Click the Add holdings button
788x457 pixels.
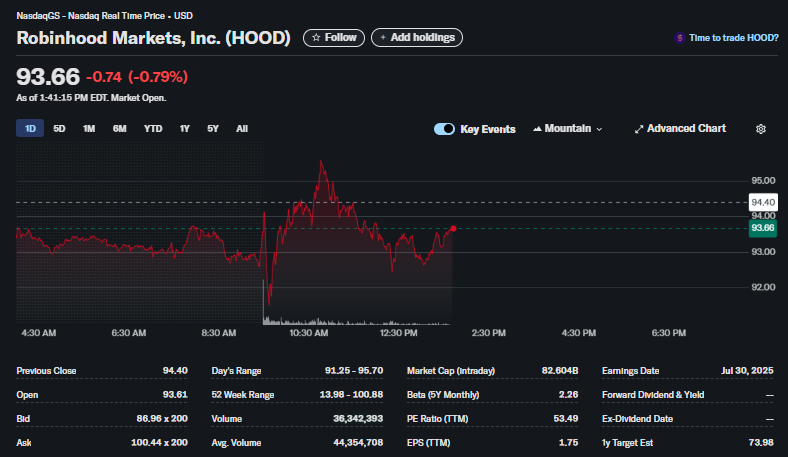[417, 38]
